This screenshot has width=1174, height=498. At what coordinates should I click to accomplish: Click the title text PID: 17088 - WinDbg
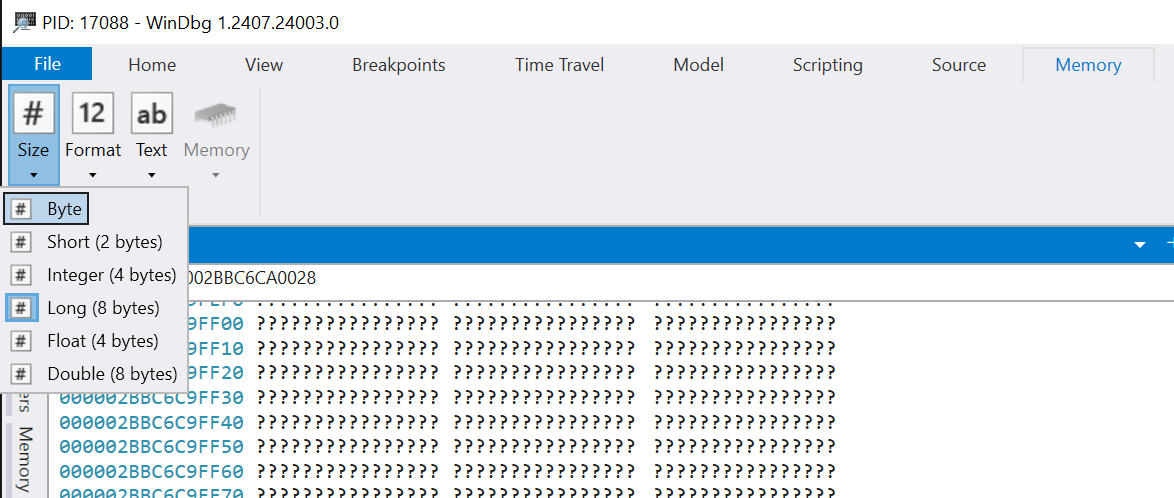(192, 22)
